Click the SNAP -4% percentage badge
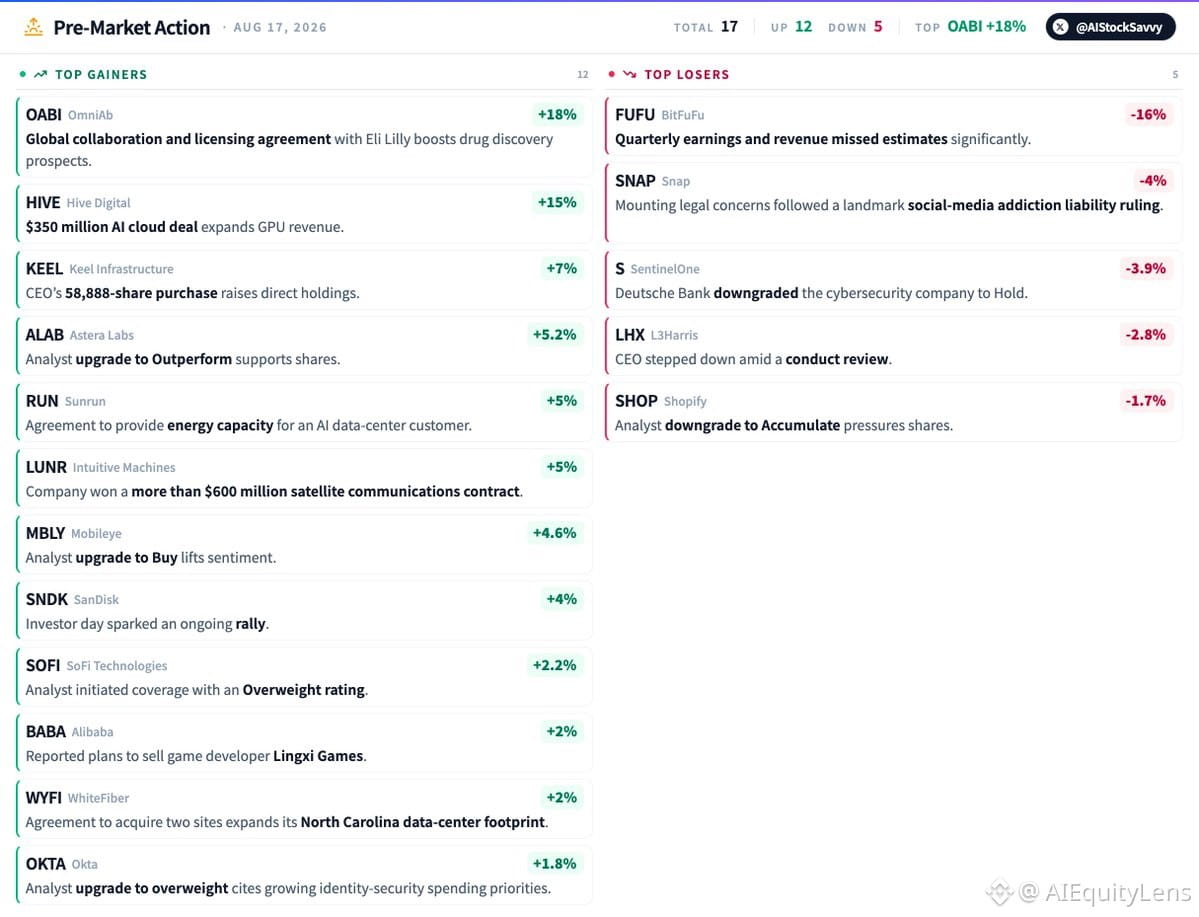Image resolution: width=1199 pixels, height=917 pixels. [1152, 181]
